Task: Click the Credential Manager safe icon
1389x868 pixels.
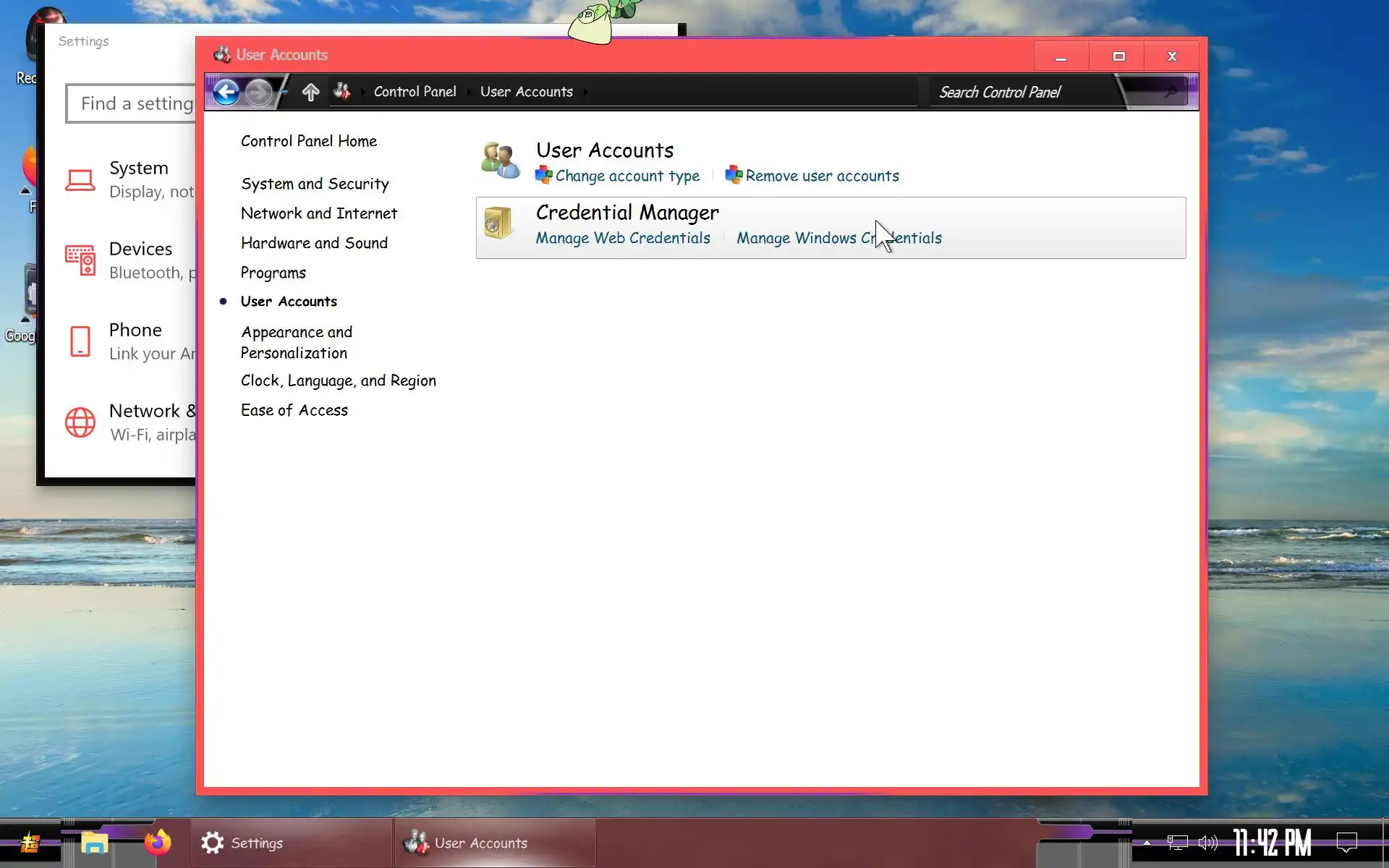Action: click(x=498, y=223)
